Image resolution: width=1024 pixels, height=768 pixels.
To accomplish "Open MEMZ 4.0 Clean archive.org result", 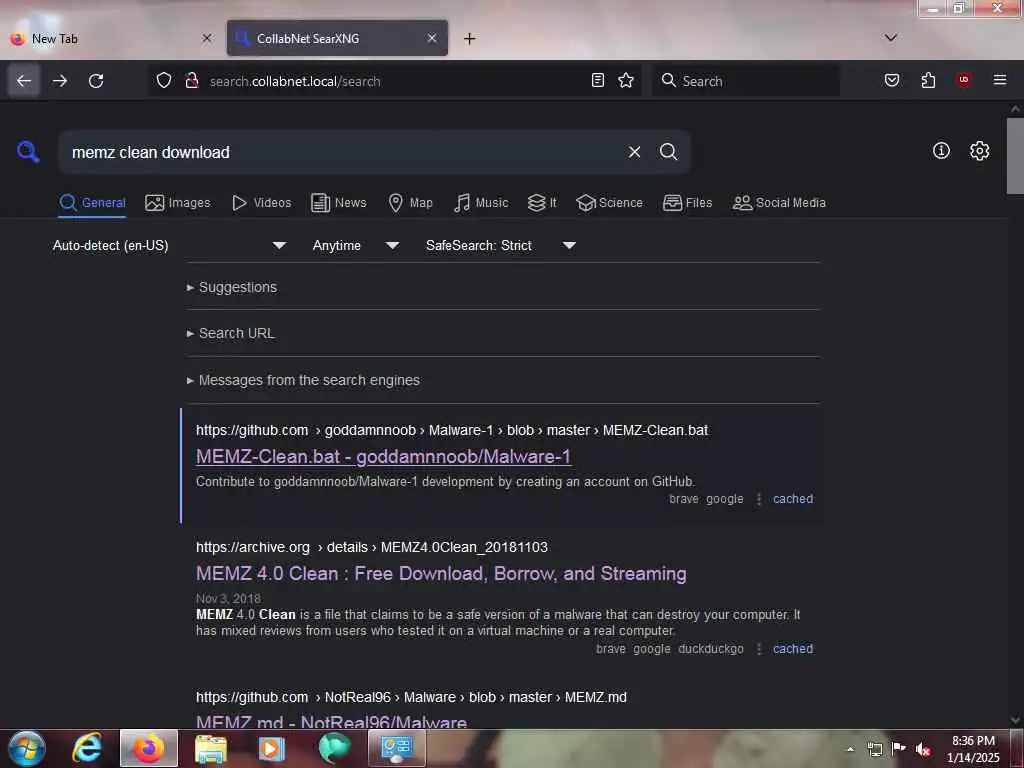I will [441, 573].
